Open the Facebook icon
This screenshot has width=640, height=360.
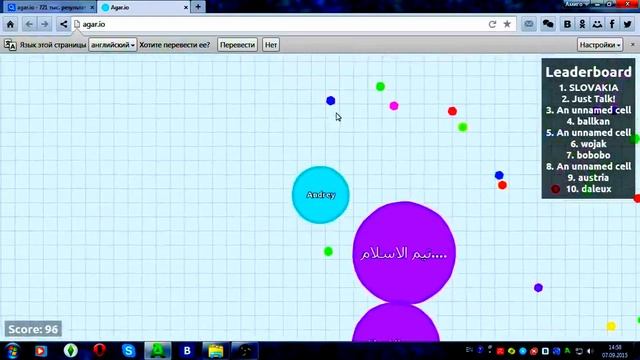click(x=612, y=24)
